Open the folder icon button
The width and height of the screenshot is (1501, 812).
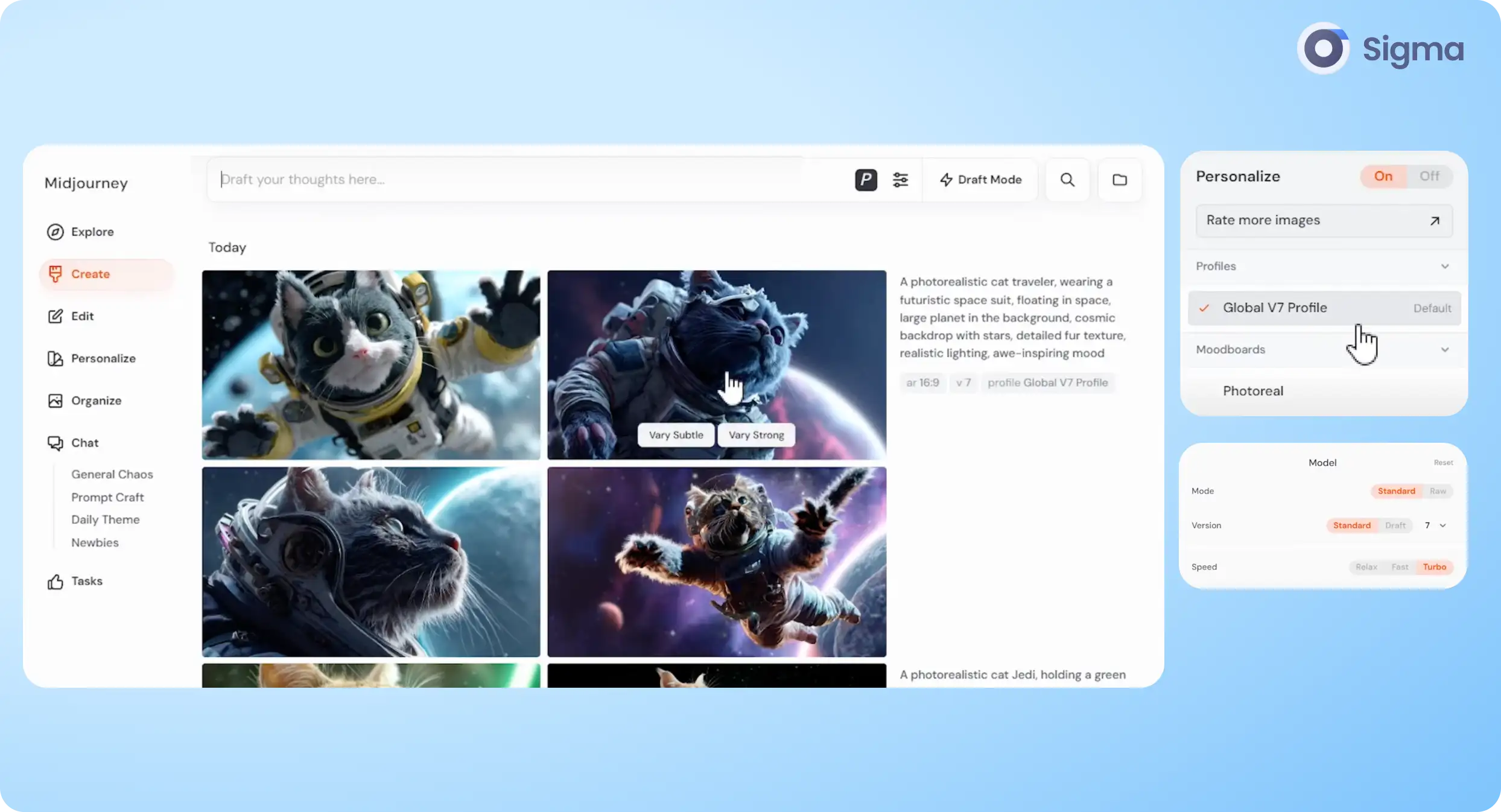pos(1120,180)
